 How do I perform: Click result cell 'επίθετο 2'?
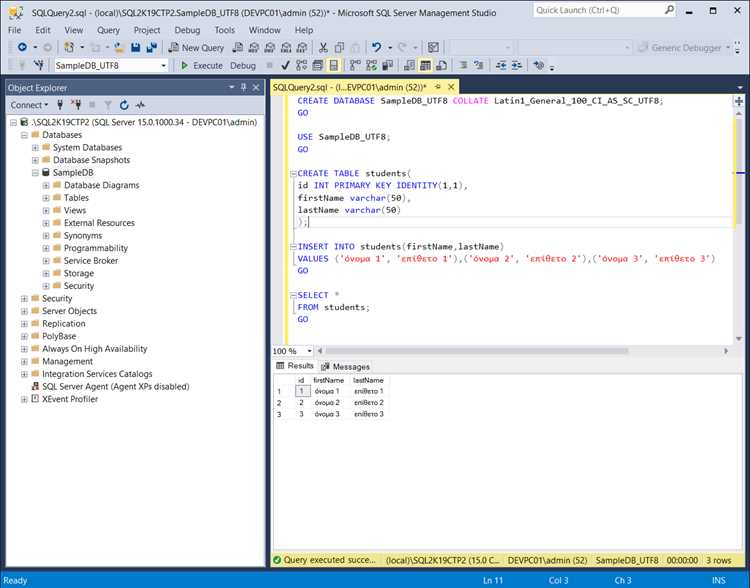(x=369, y=403)
